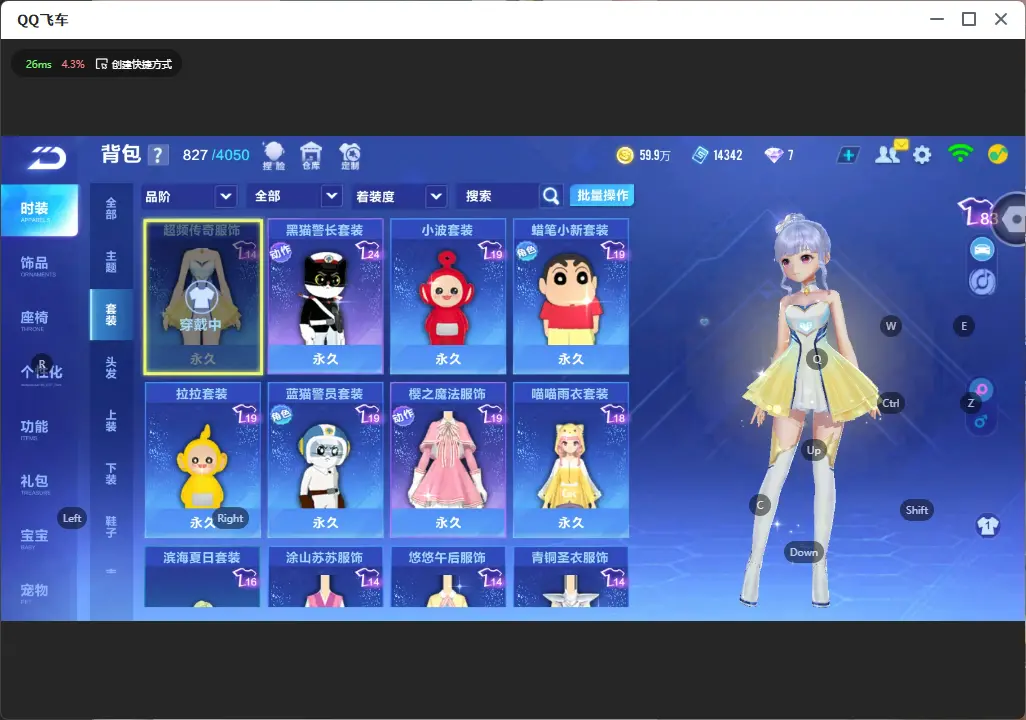Click the 创建快捷方式 shortcut icon
The height and width of the screenshot is (720, 1026).
(101, 63)
